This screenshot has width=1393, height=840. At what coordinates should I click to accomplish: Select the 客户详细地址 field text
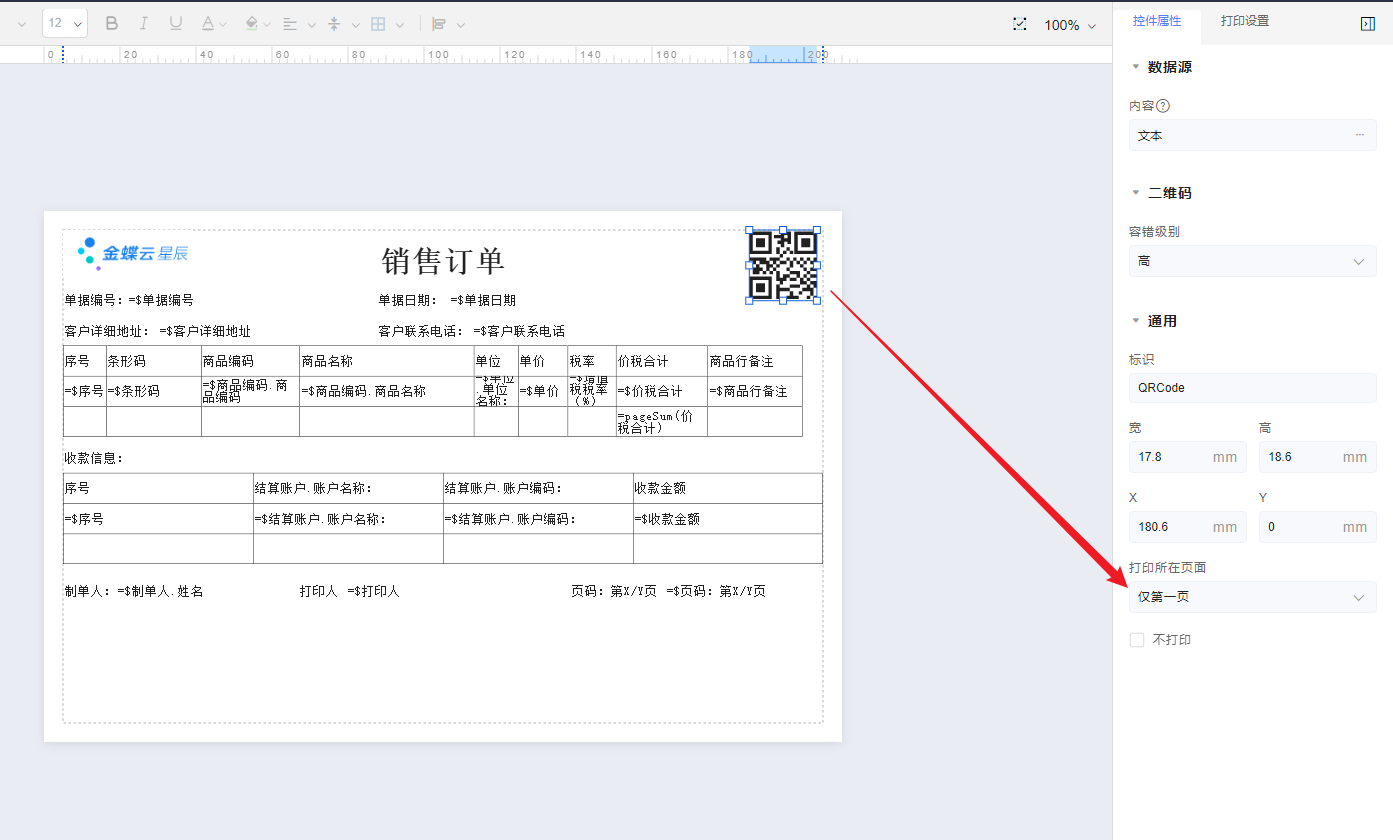point(158,331)
